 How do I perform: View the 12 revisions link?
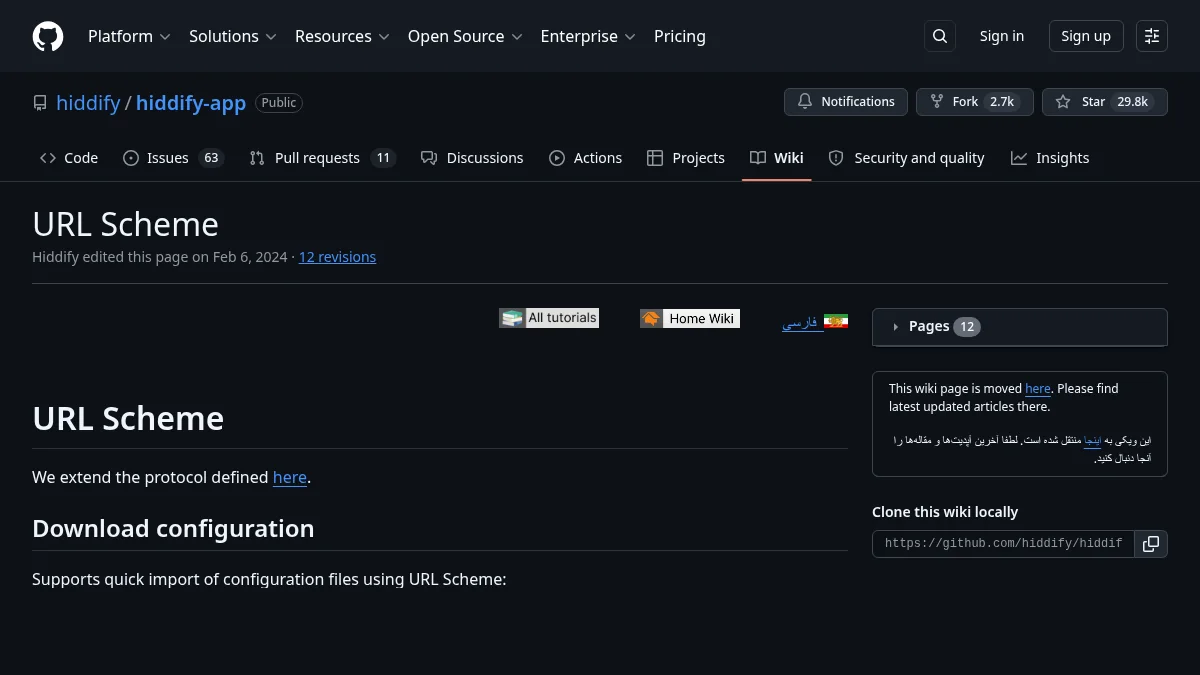tap(337, 257)
